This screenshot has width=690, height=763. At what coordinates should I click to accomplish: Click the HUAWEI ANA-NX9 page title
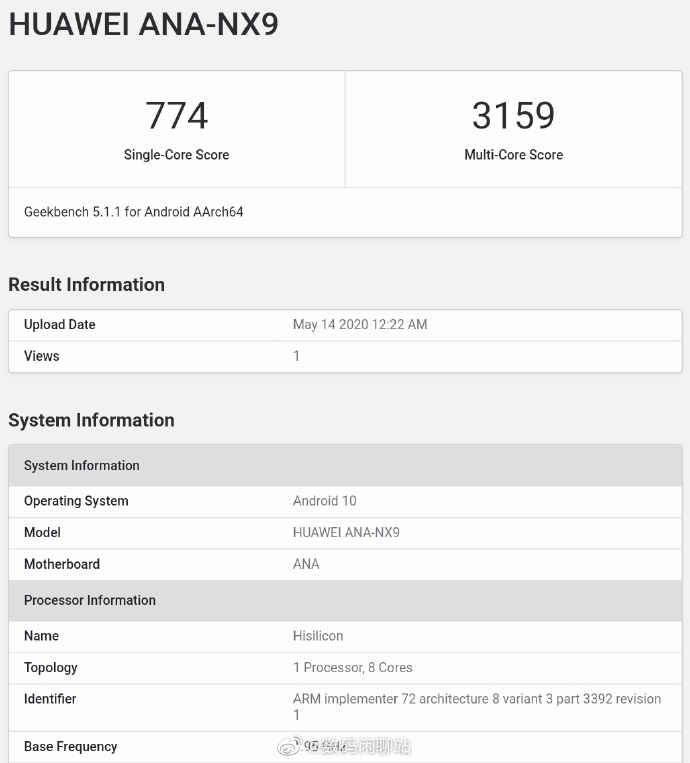tap(143, 25)
